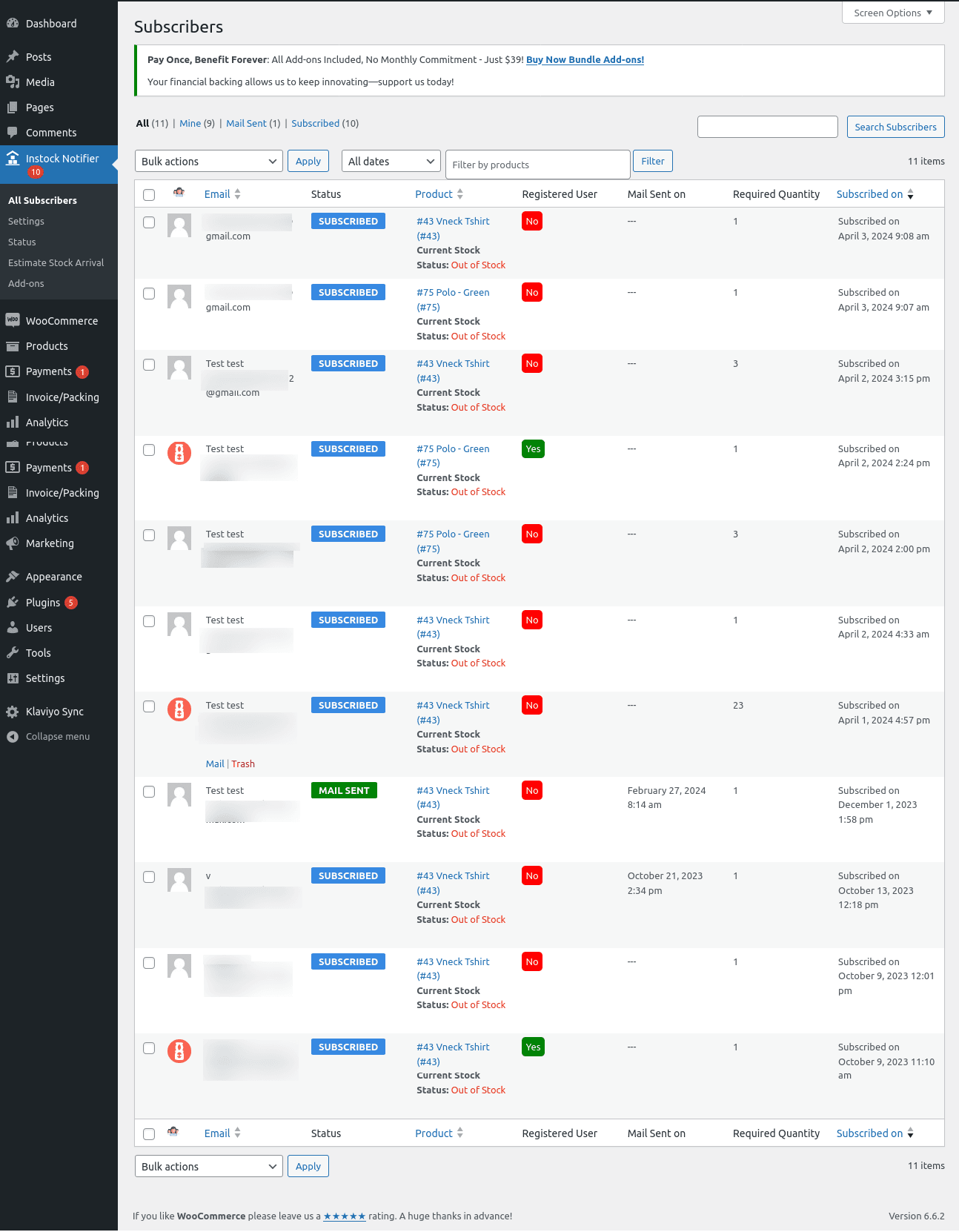Image resolution: width=959 pixels, height=1232 pixels.
Task: Open Status submenu item under Instock Notifier
Action: coord(22,242)
